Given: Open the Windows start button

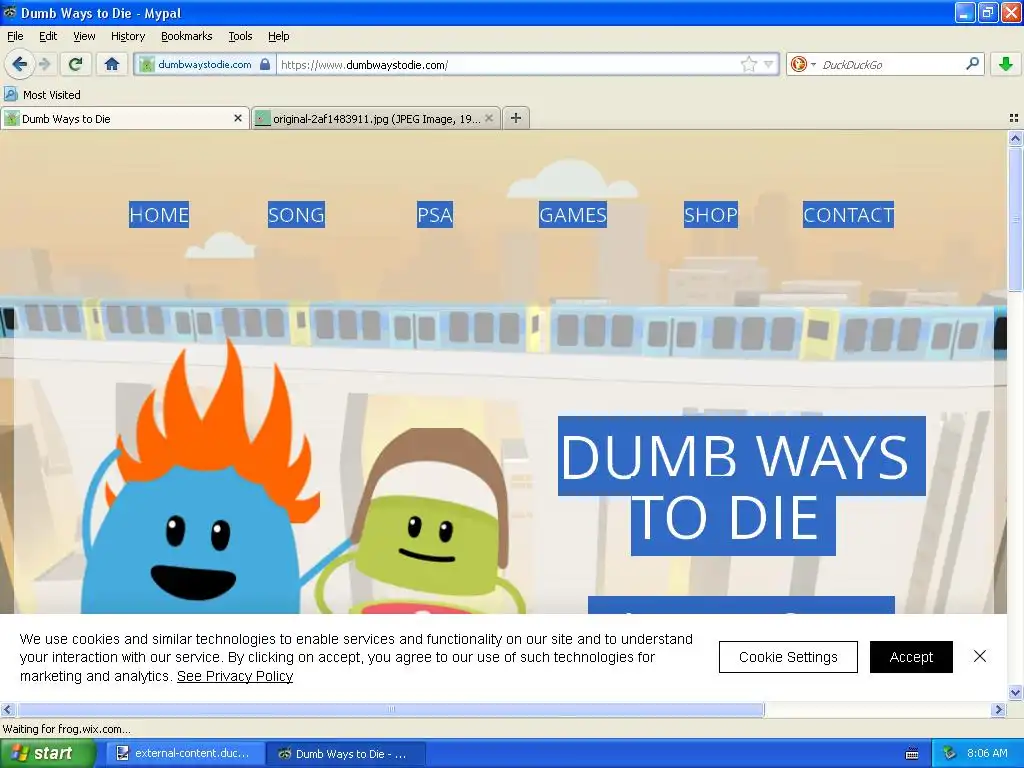Looking at the screenshot, I should click(48, 754).
